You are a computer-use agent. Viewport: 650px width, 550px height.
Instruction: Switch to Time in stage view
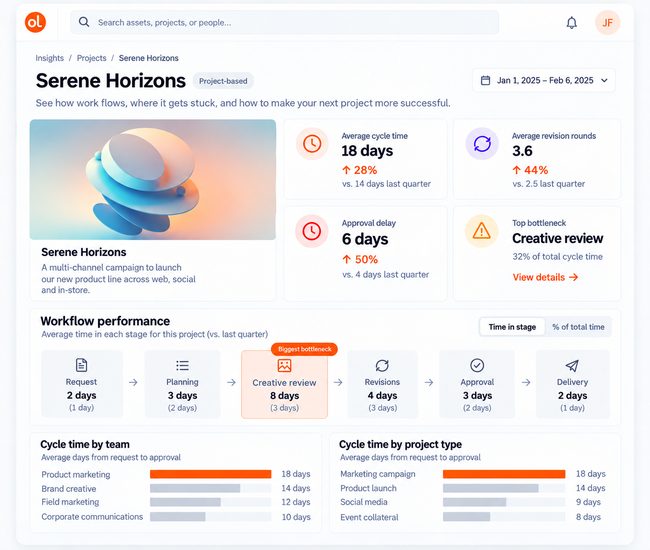512,327
